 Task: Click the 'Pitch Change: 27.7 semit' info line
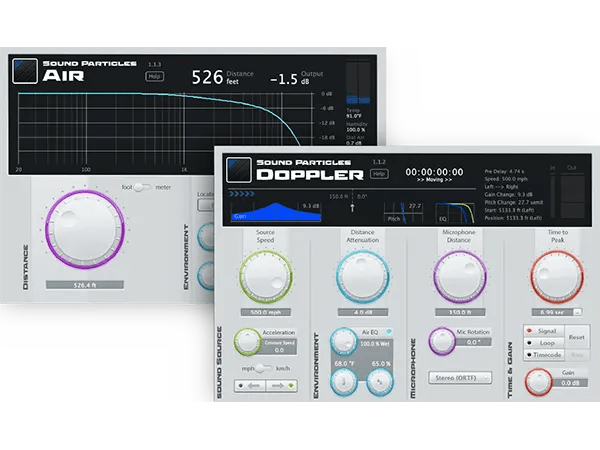(514, 202)
